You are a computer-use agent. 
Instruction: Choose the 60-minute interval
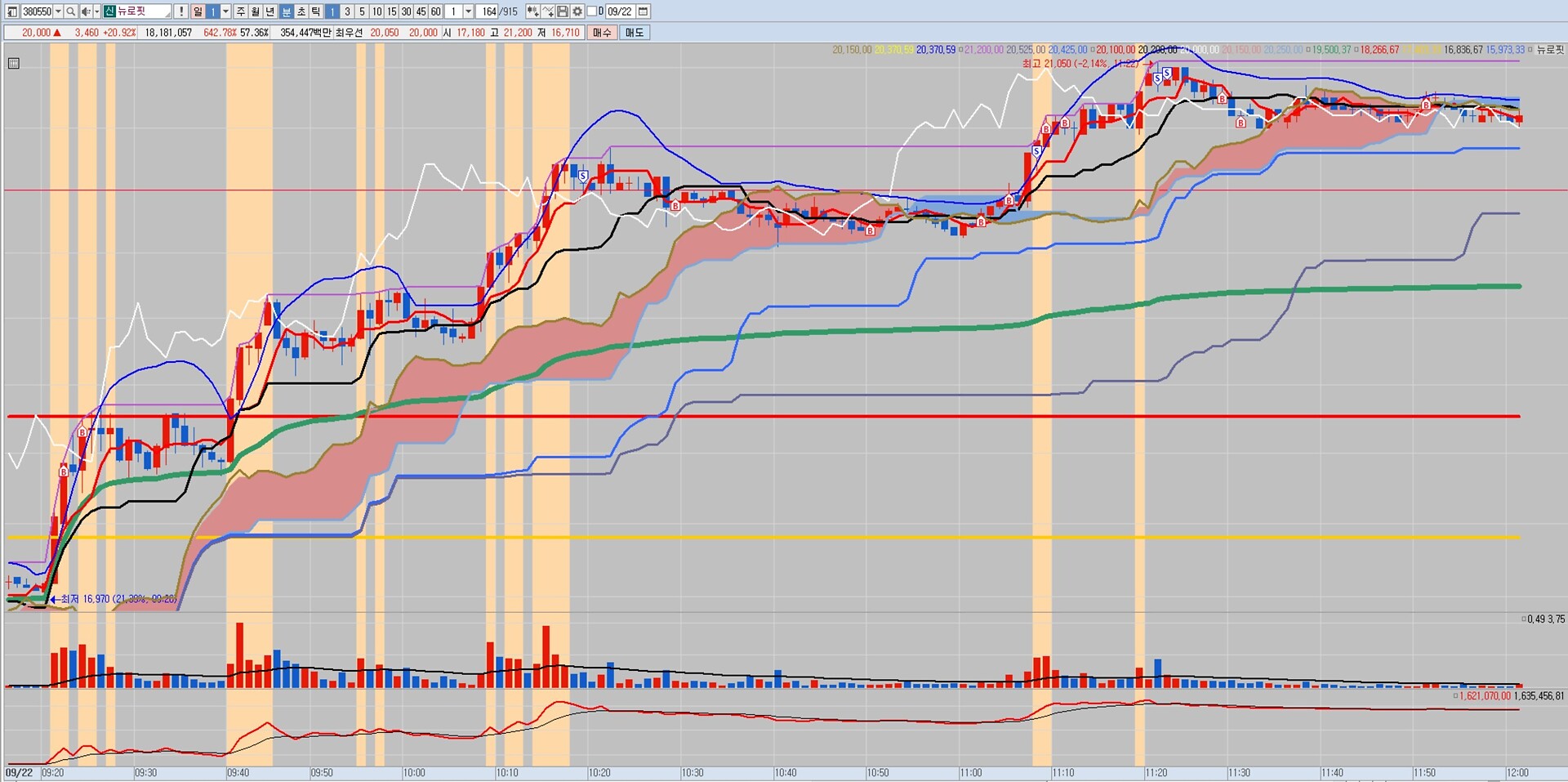(x=435, y=11)
